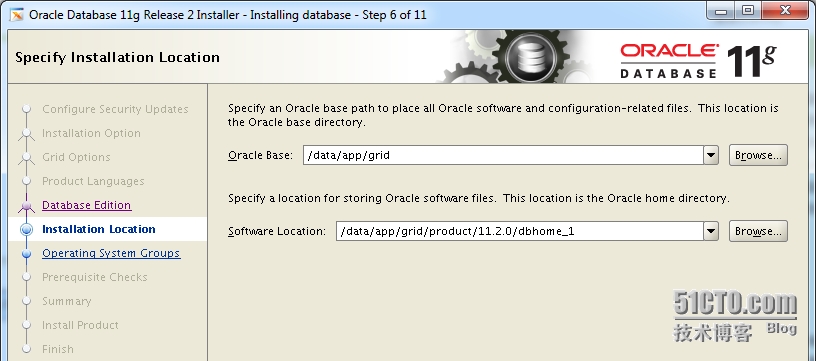Image resolution: width=816 pixels, height=361 pixels.
Task: Click the Summary step label
Action: coord(67,301)
